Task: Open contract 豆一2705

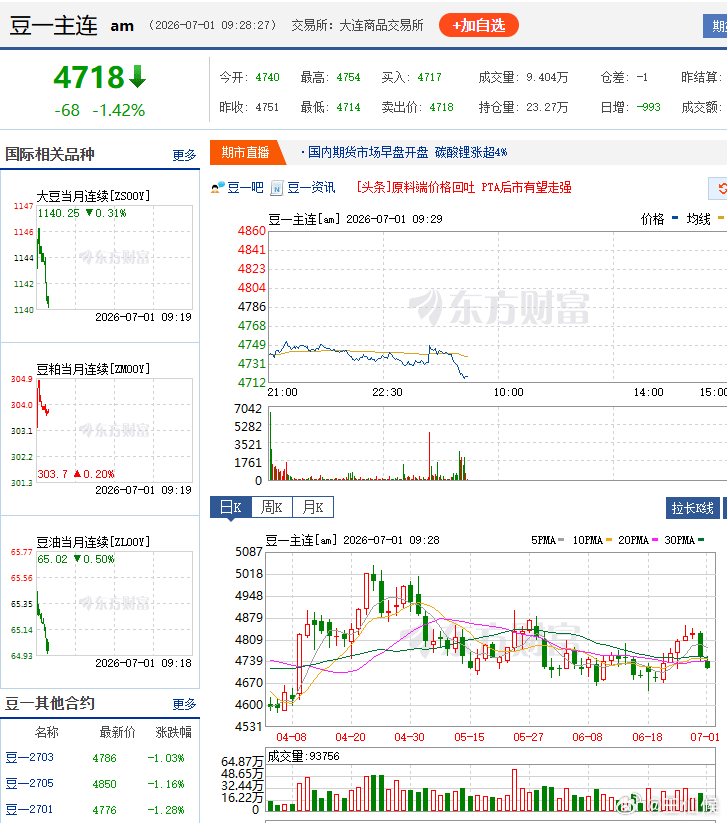Action: [29, 784]
